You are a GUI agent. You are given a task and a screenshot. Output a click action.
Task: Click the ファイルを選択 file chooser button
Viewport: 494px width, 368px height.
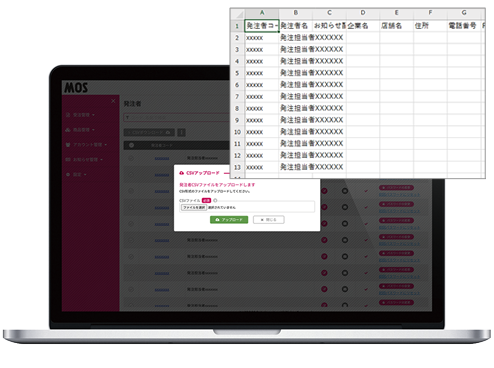[194, 207]
